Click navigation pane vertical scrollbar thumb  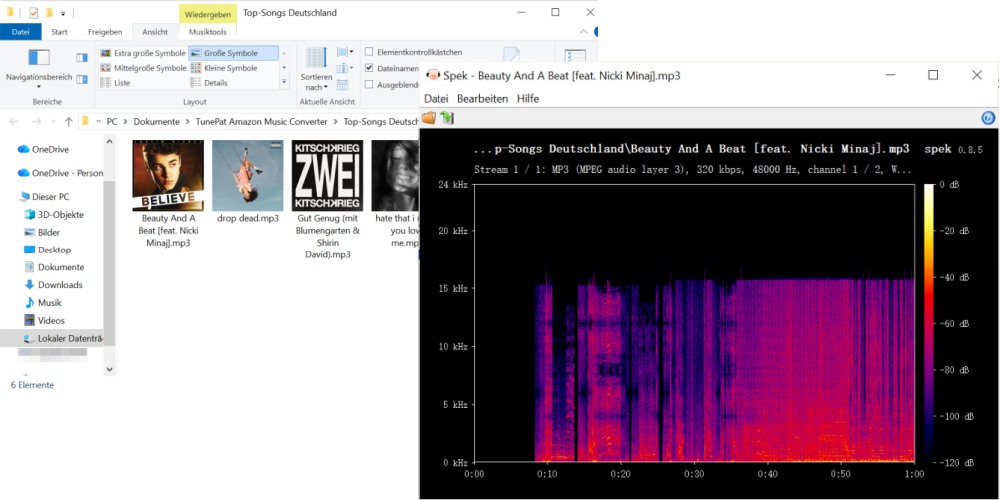click(x=109, y=263)
